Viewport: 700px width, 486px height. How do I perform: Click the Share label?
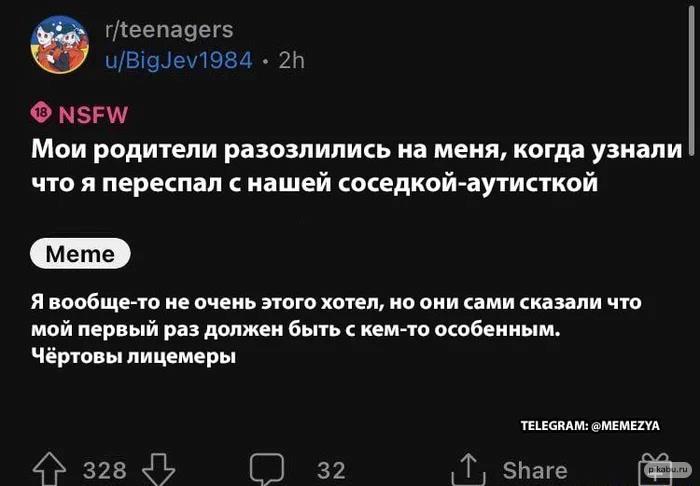[x=535, y=470]
